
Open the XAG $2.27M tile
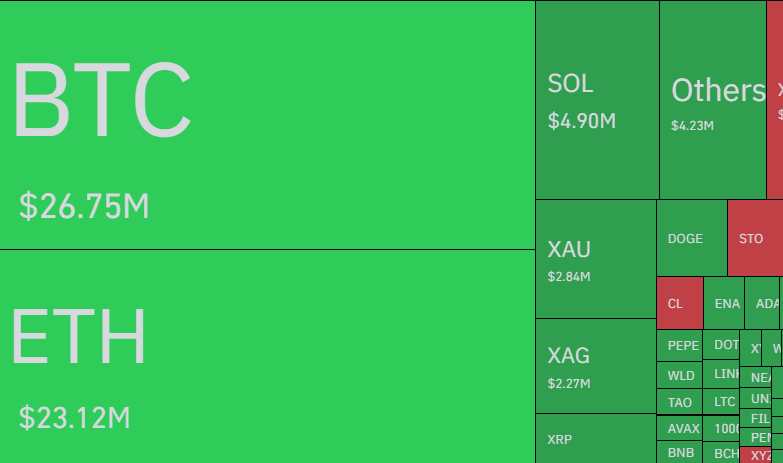595,366
